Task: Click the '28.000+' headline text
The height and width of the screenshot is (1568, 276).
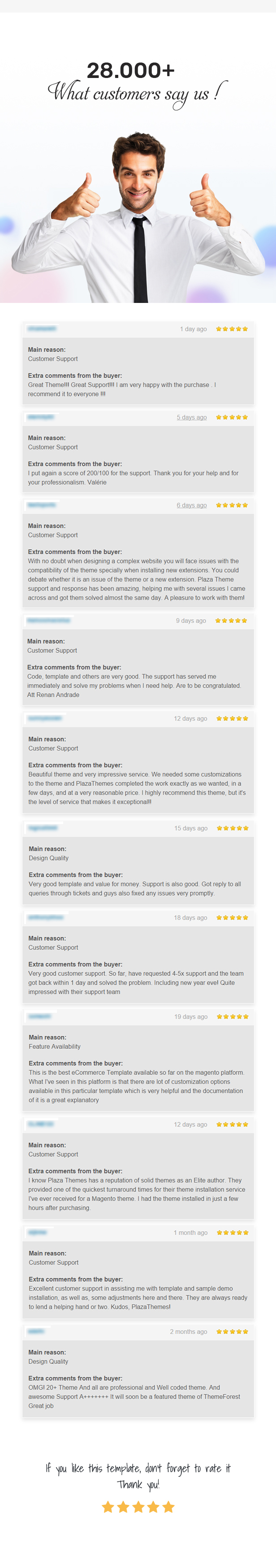Action: point(131,71)
